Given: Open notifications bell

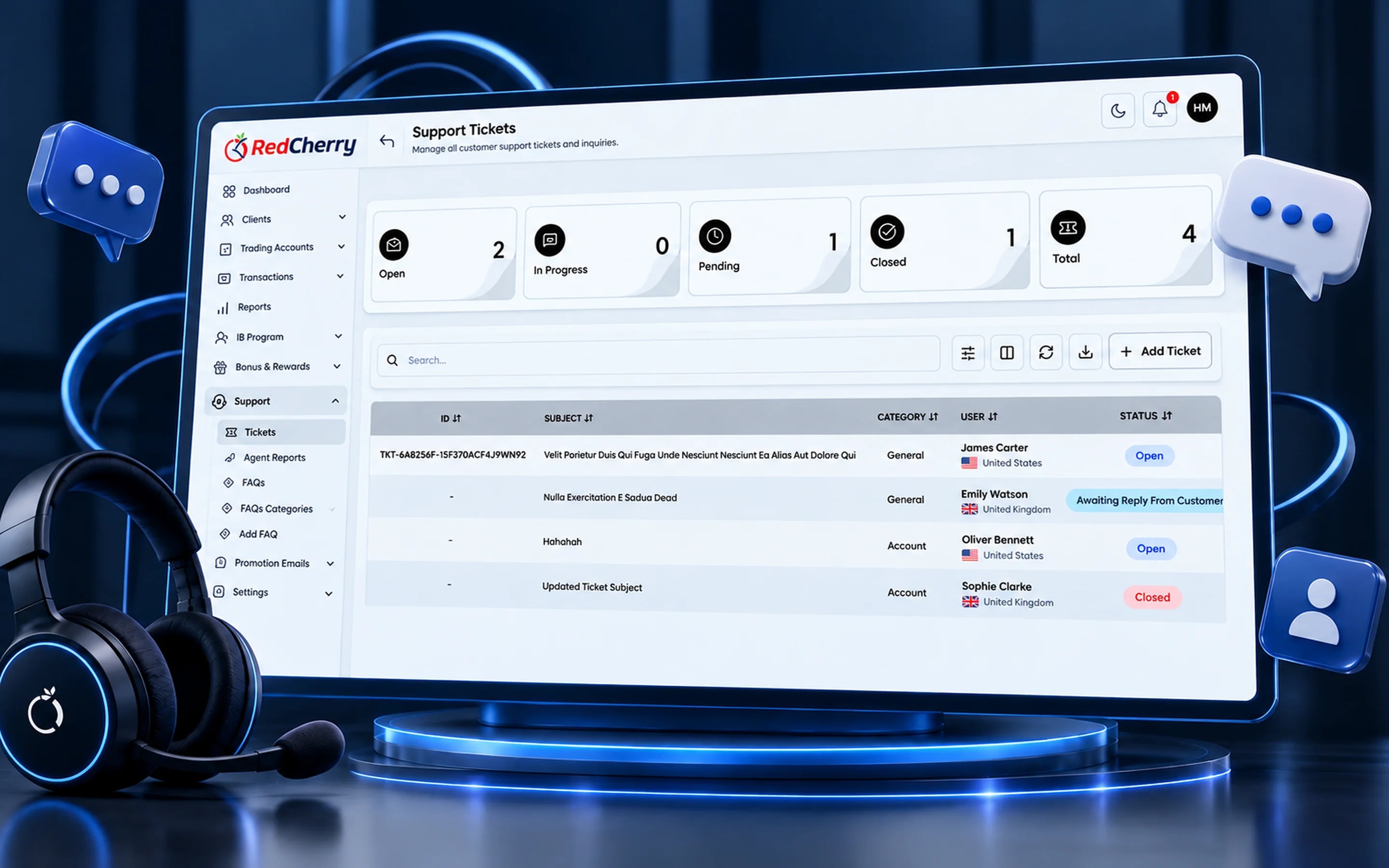Looking at the screenshot, I should click(1160, 108).
